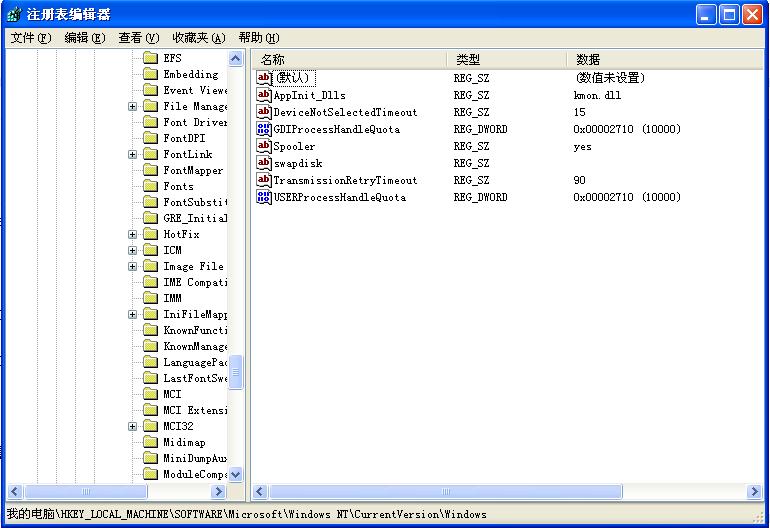Click the swapdisk string value icon

264,163
